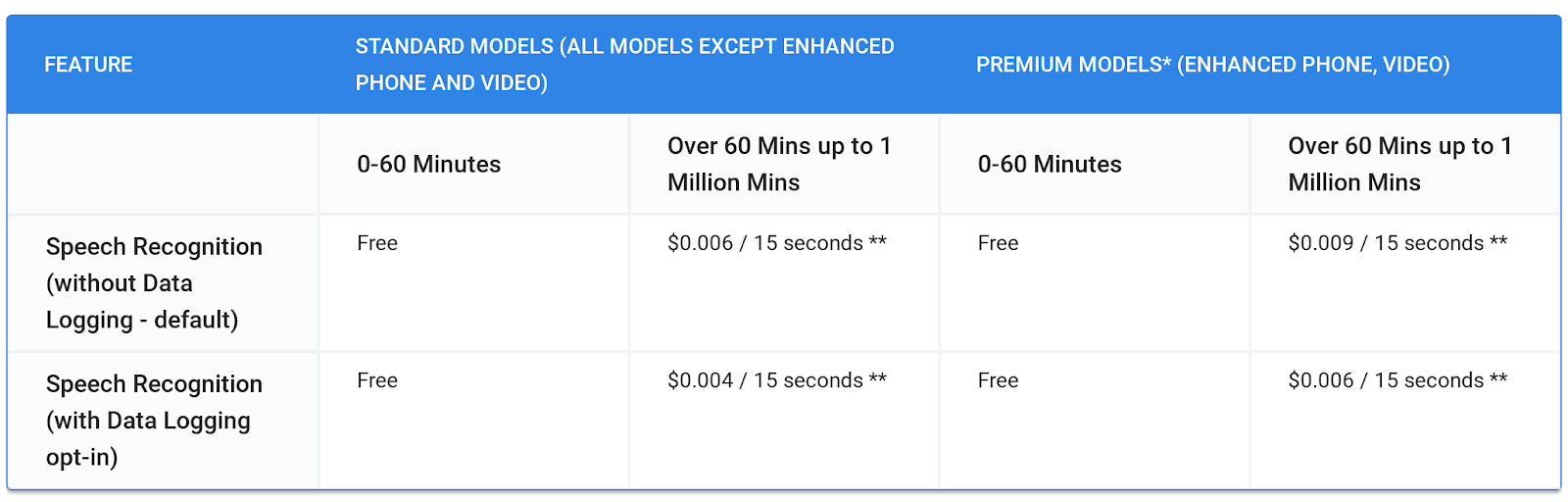Click Free in standard without-logging row

[377, 243]
